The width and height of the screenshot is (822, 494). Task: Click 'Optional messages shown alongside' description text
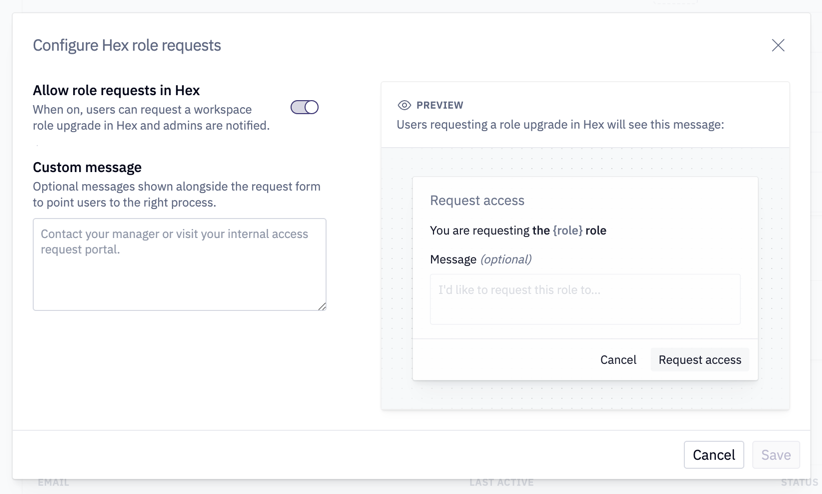pos(177,195)
